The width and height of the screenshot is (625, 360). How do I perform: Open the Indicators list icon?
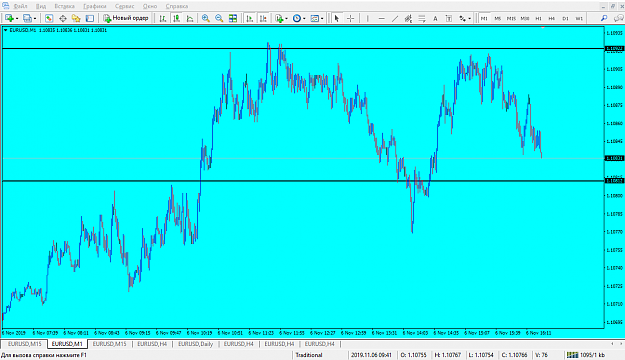pos(279,18)
